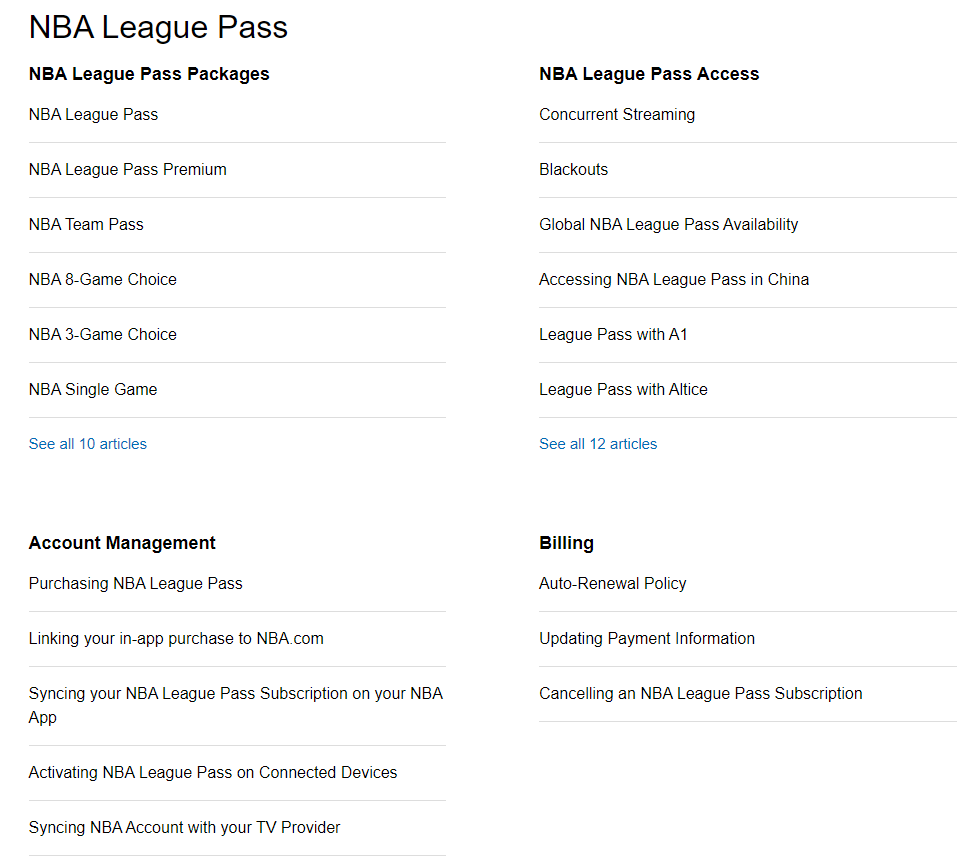Open NBA 3-Game Choice article
The width and height of the screenshot is (966, 861).
[x=103, y=334]
